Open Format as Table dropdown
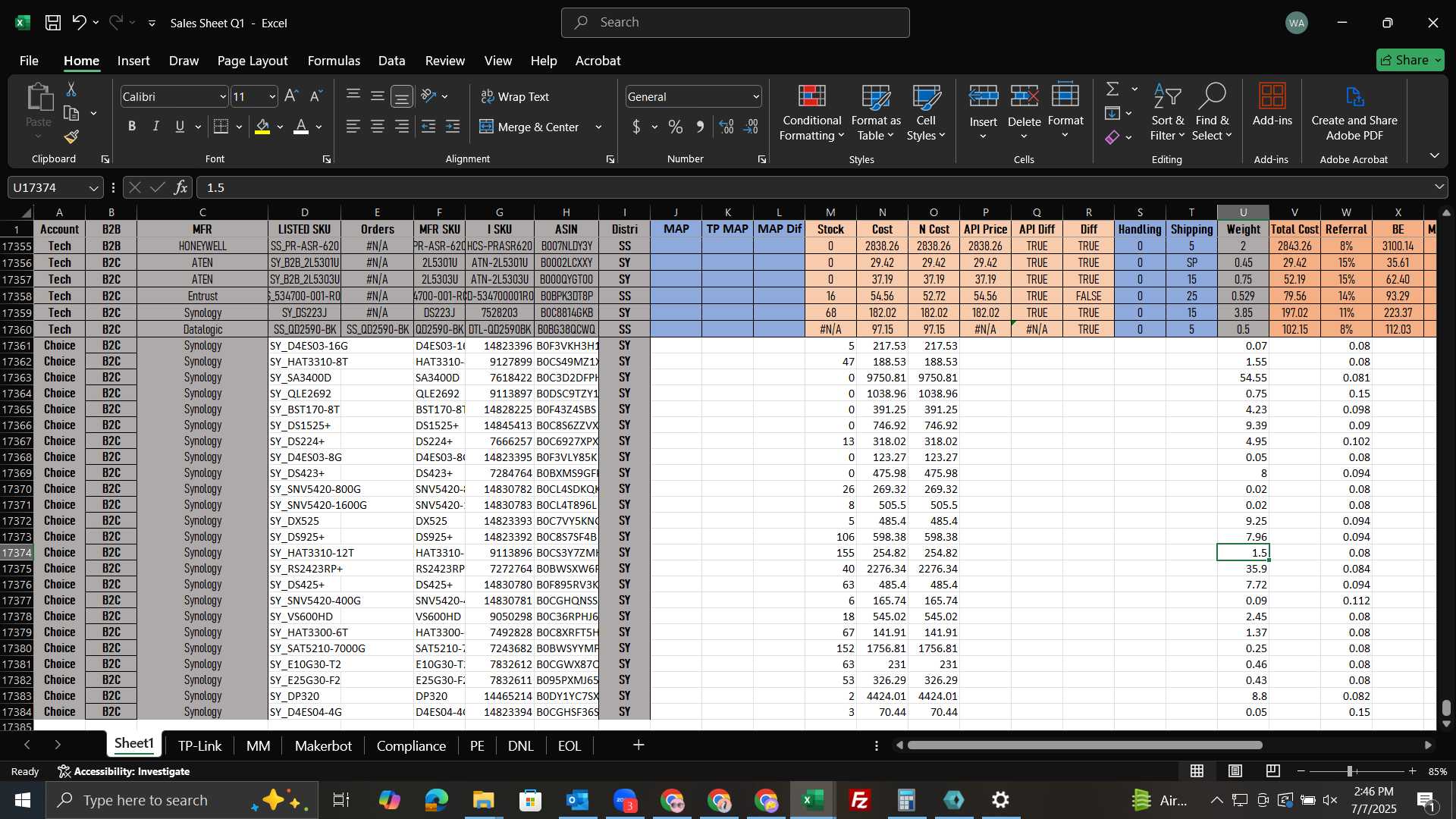This screenshot has height=819, width=1456. [876, 112]
